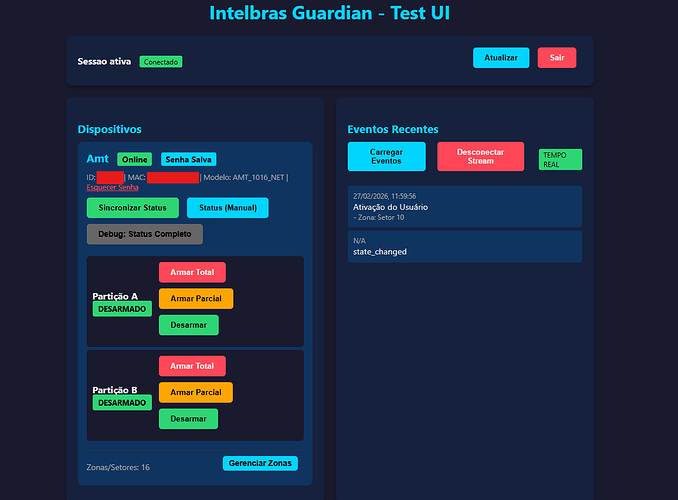This screenshot has width=678, height=500.
Task: Click the Sessao ativa label
Action: click(104, 61)
